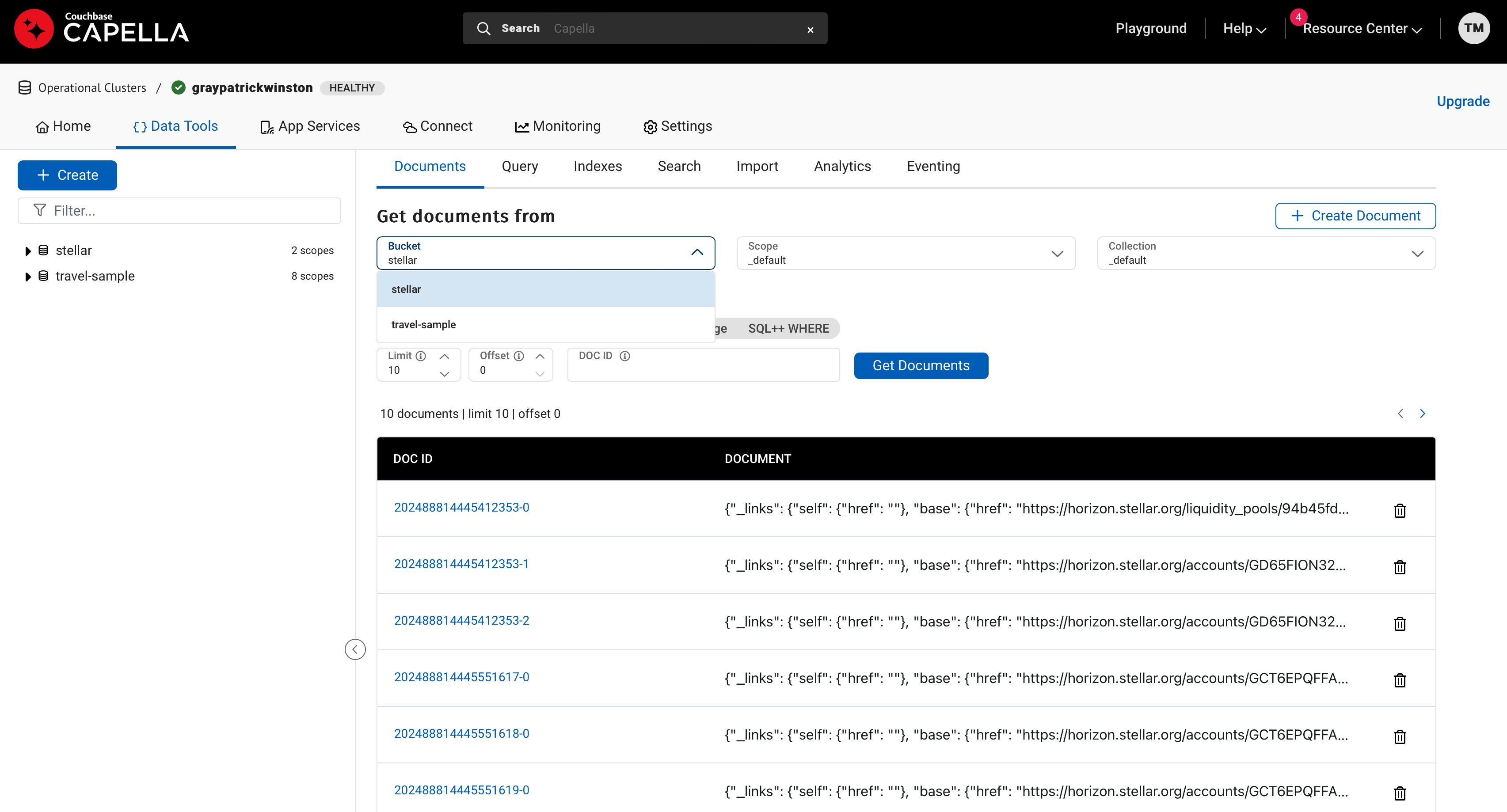Viewport: 1507px width, 812px height.
Task: Click the Offset info icon
Action: (518, 356)
